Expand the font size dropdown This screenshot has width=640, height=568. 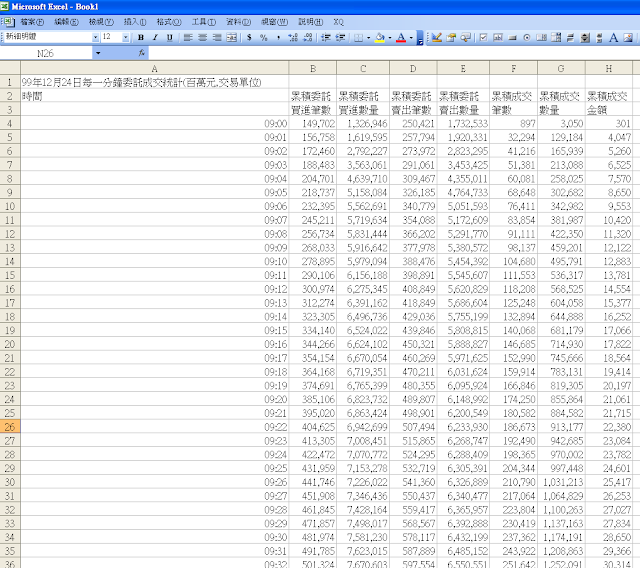tap(126, 38)
